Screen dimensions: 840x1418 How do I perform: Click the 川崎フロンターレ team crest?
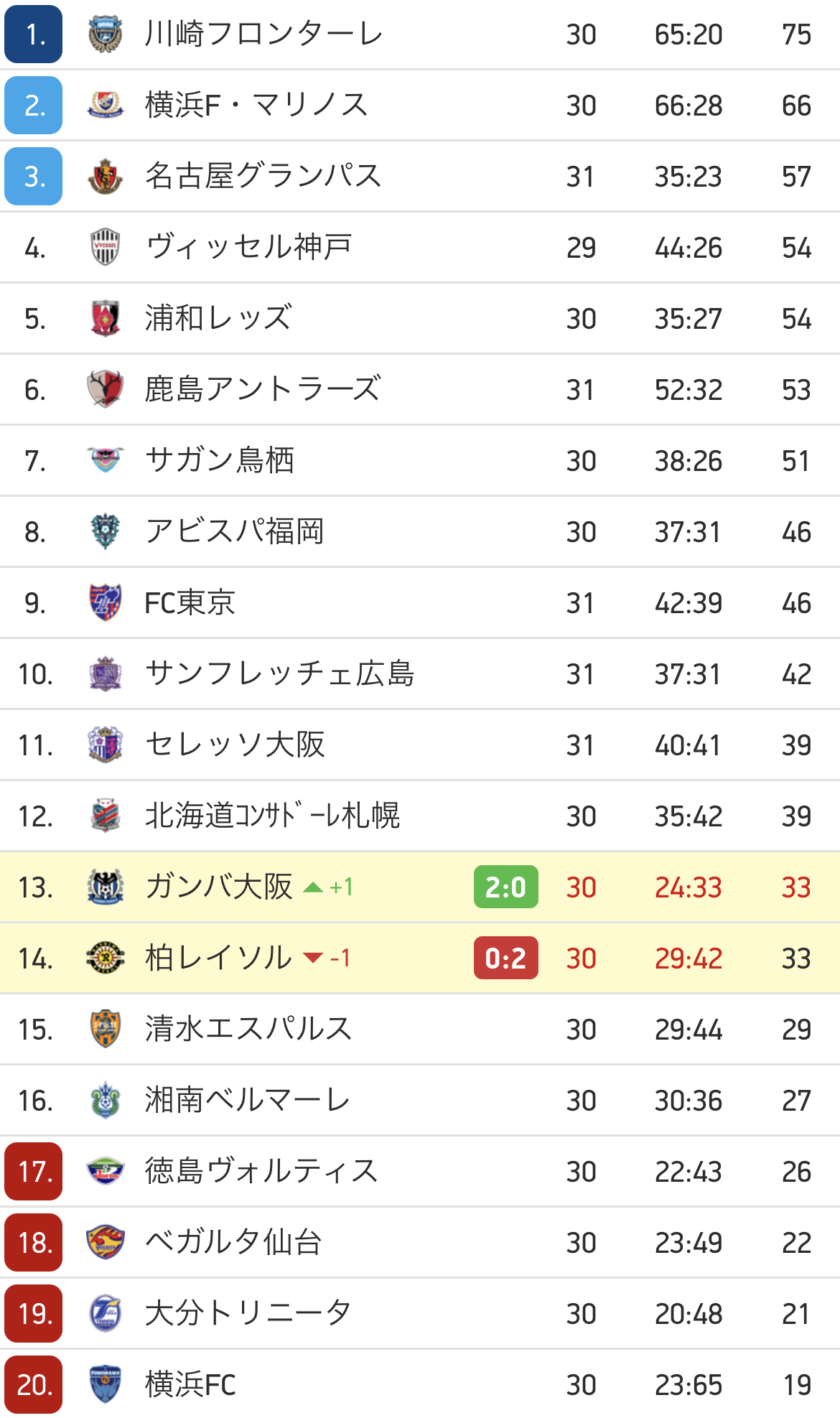[x=106, y=34]
